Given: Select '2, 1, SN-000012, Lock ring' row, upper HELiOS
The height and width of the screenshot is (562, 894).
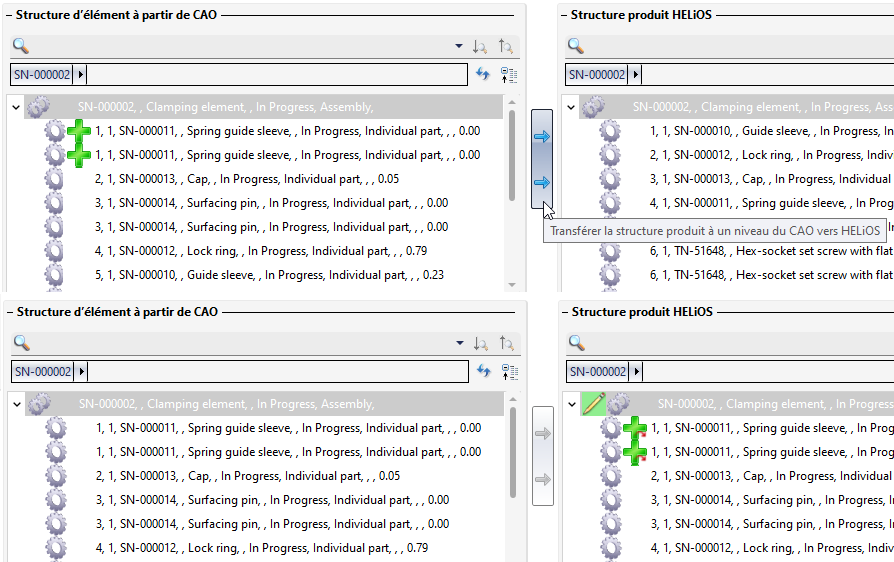Looking at the screenshot, I should pyautogui.click(x=772, y=155).
